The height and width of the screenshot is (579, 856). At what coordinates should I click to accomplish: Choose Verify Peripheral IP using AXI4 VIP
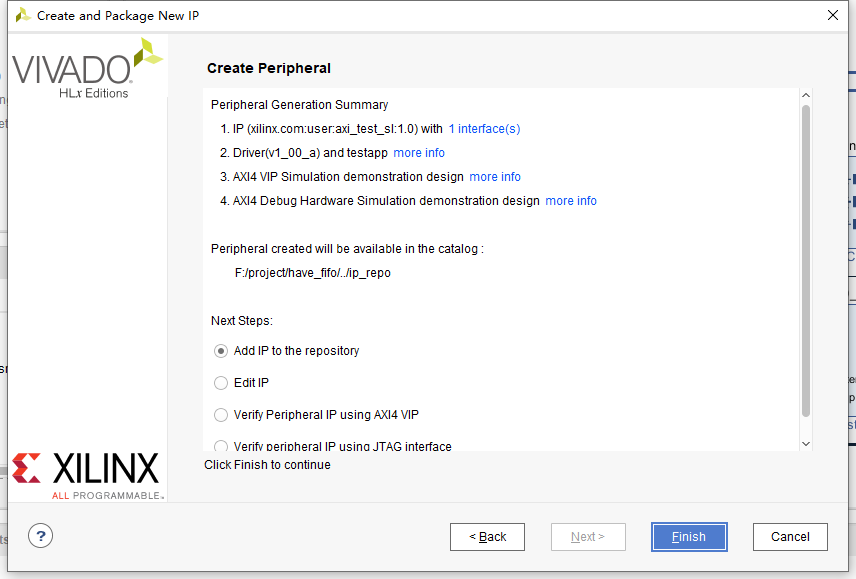point(221,415)
